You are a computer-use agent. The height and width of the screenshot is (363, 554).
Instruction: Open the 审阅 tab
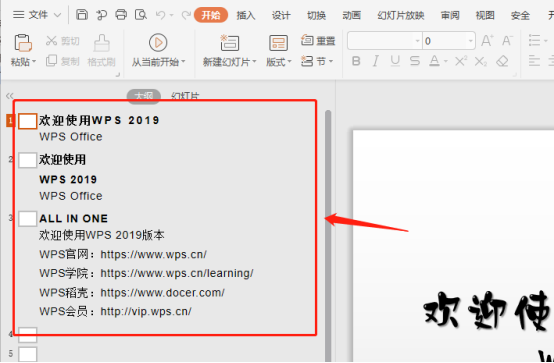point(450,15)
